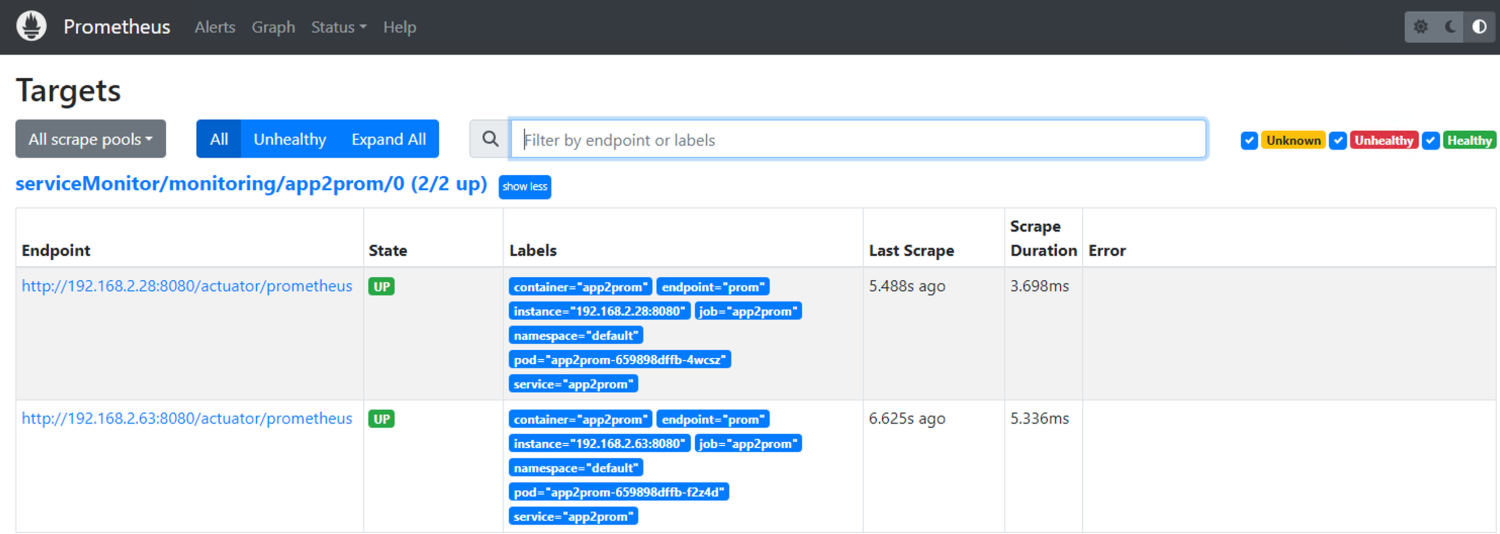Toggle the Healthy state checkbox

[1431, 141]
